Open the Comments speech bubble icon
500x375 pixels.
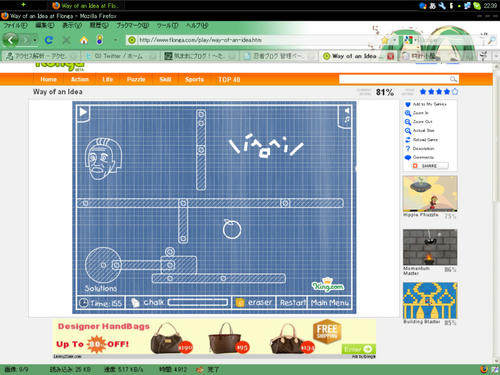(408, 157)
